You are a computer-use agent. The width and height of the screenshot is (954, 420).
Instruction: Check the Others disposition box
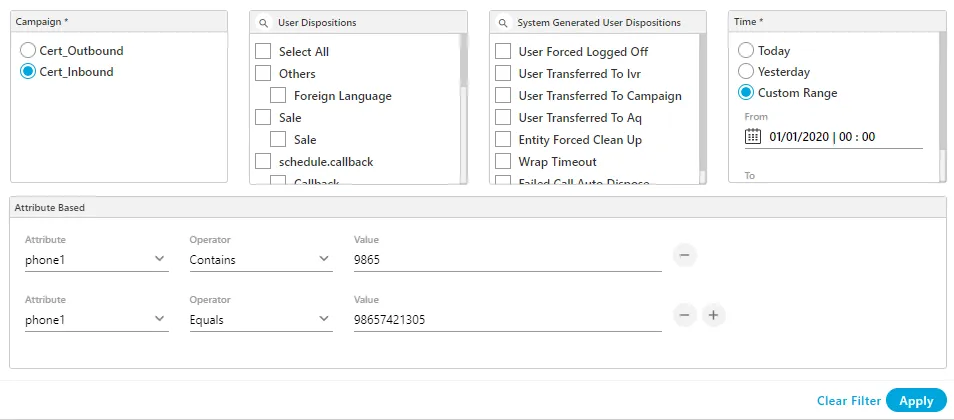click(263, 74)
